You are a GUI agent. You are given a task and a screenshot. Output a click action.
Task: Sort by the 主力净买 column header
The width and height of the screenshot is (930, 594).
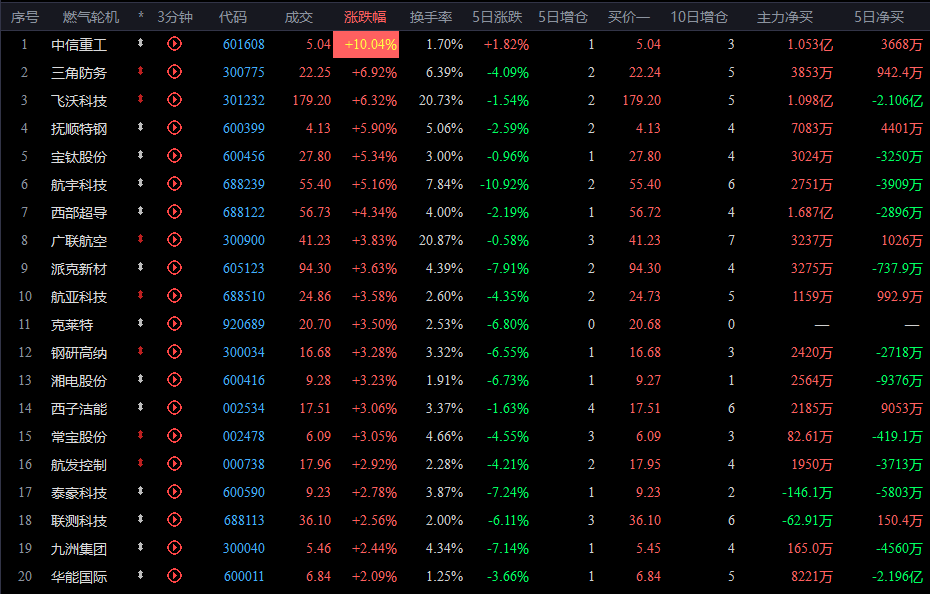coord(785,17)
